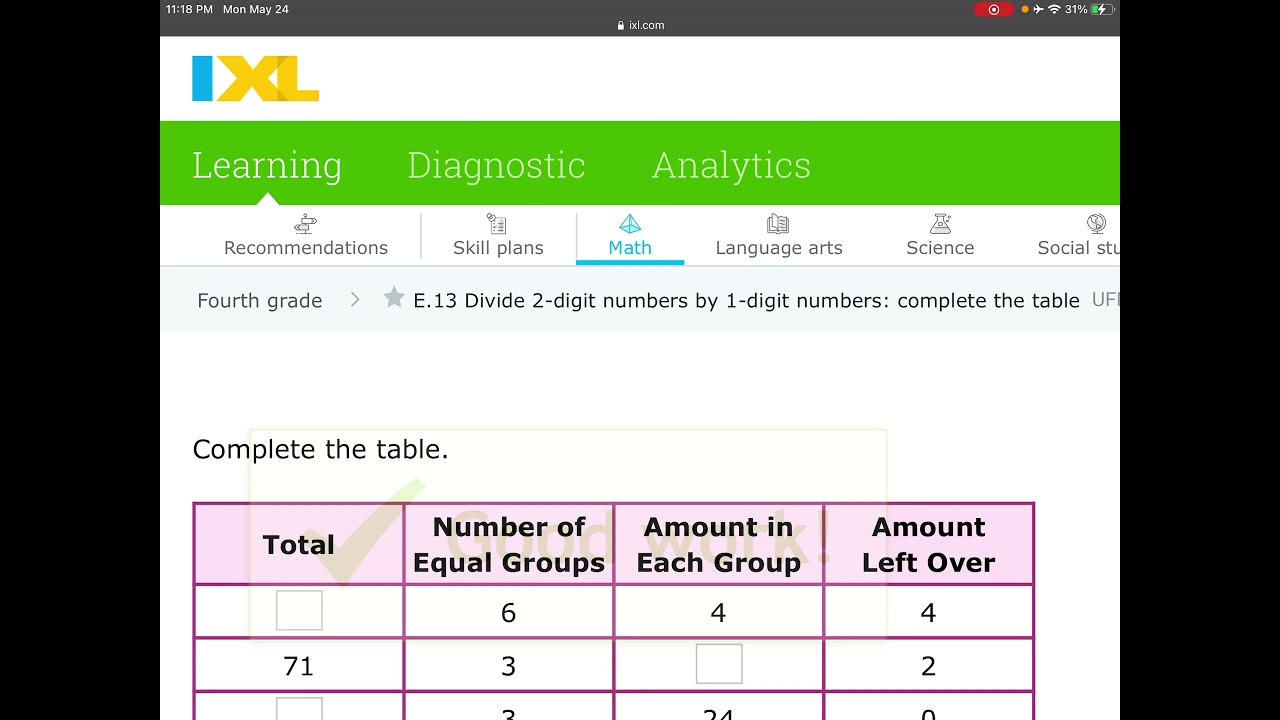Click the 'Total' column header
This screenshot has height=720, width=1280.
(x=298, y=545)
